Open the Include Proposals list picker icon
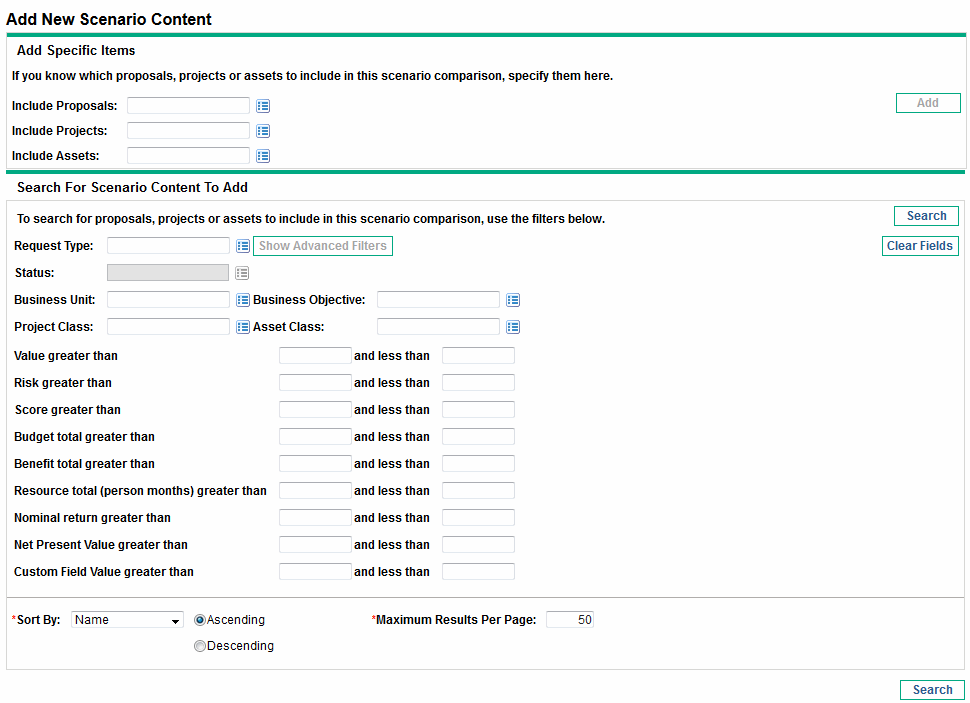Viewport: 970px width, 703px height. coord(263,106)
